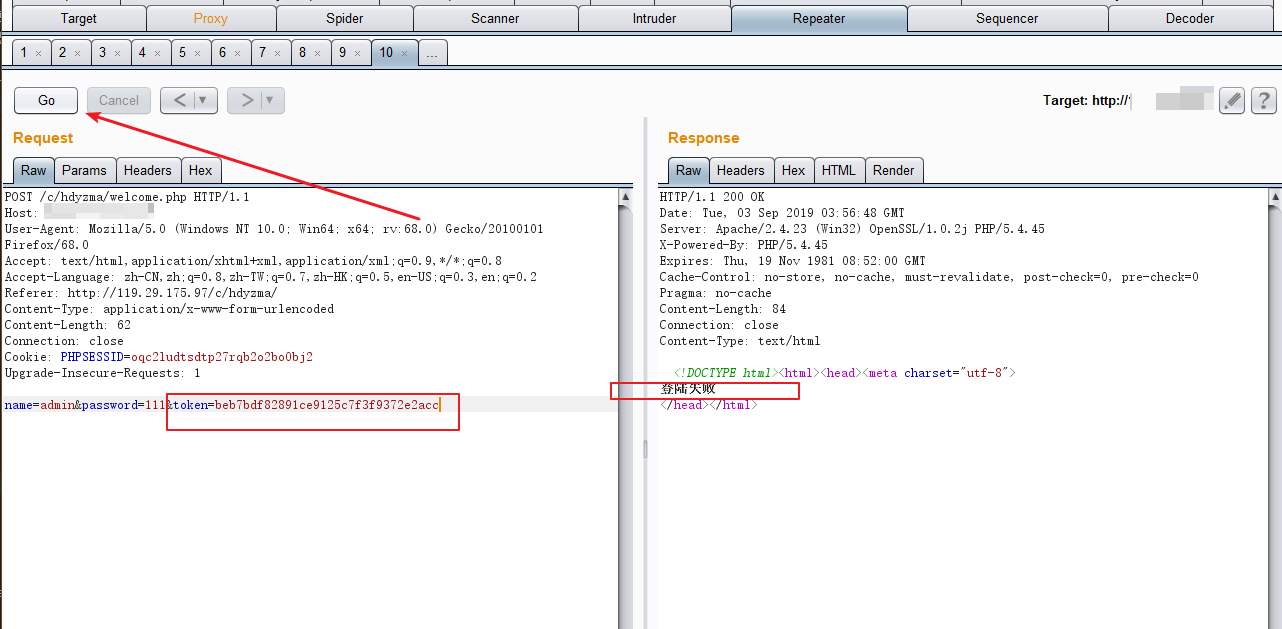Image resolution: width=1282 pixels, height=629 pixels.
Task: Show request Params tab
Action: [x=84, y=170]
